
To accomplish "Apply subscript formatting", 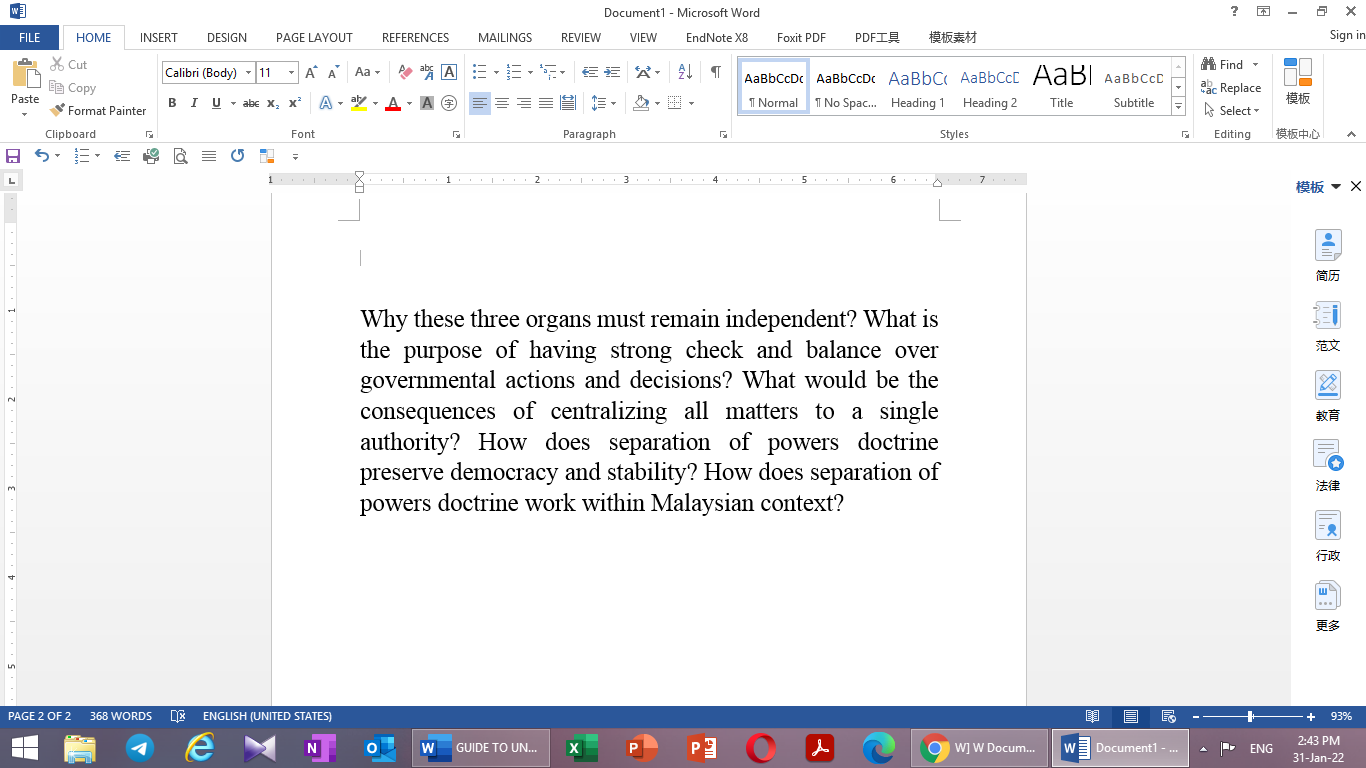I will (x=272, y=103).
